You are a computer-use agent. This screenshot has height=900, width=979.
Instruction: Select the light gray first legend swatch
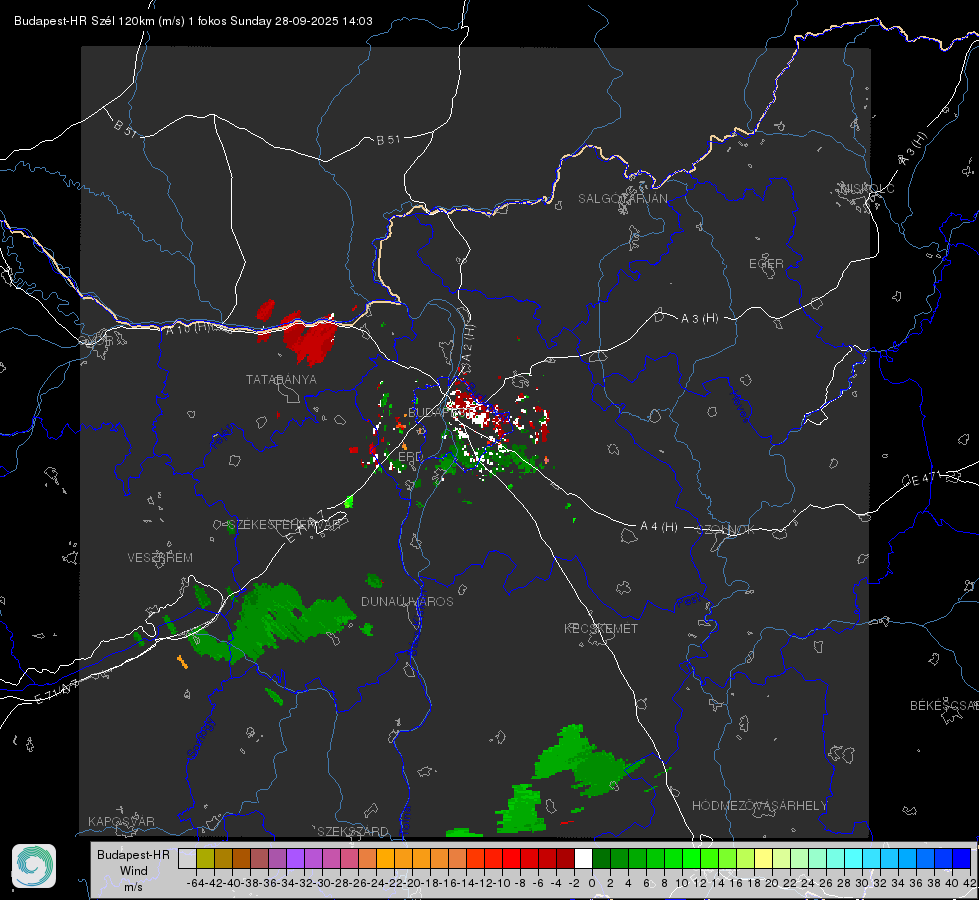tap(187, 858)
